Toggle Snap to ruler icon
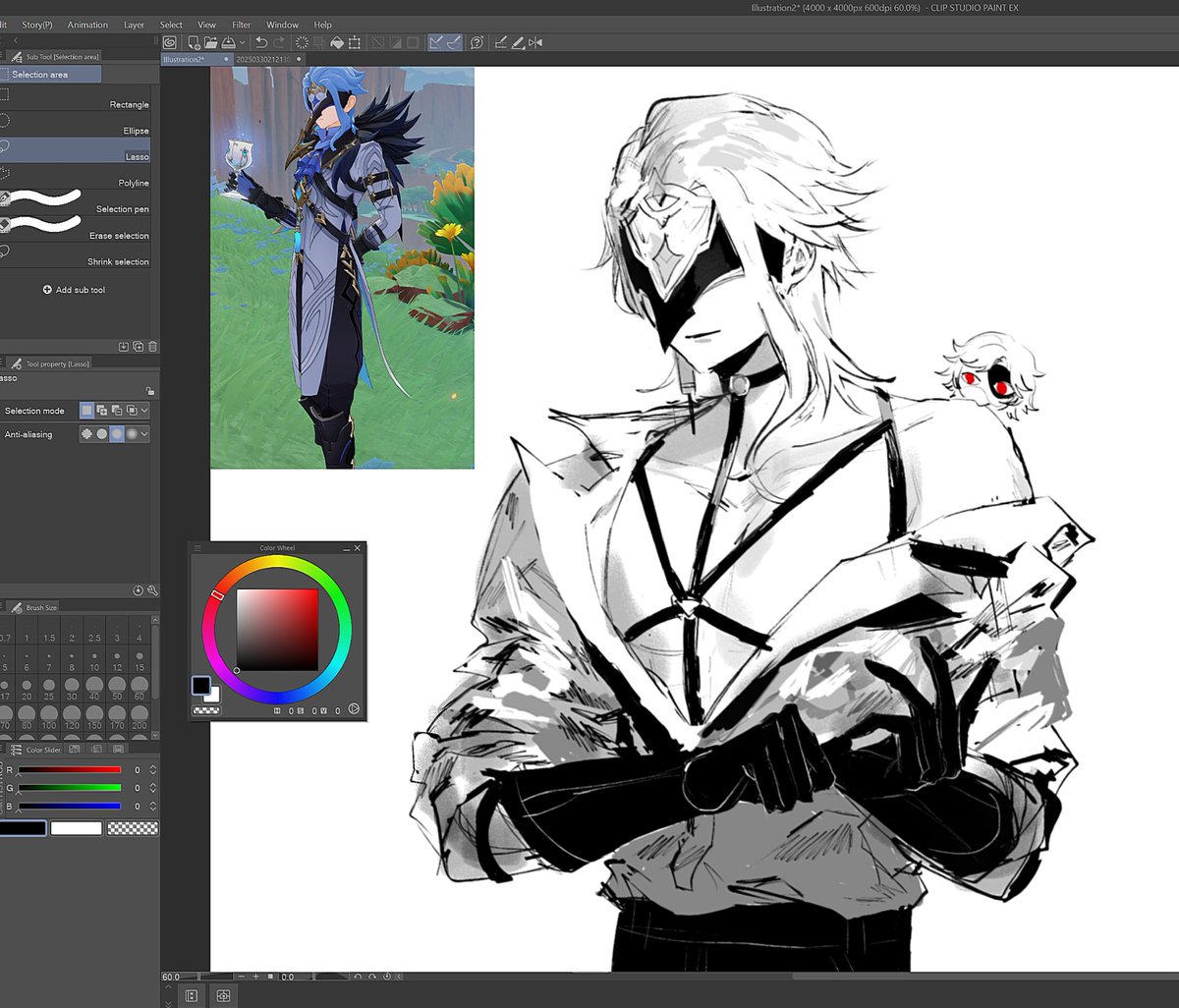Screen dimensions: 1179x1008 436,42
